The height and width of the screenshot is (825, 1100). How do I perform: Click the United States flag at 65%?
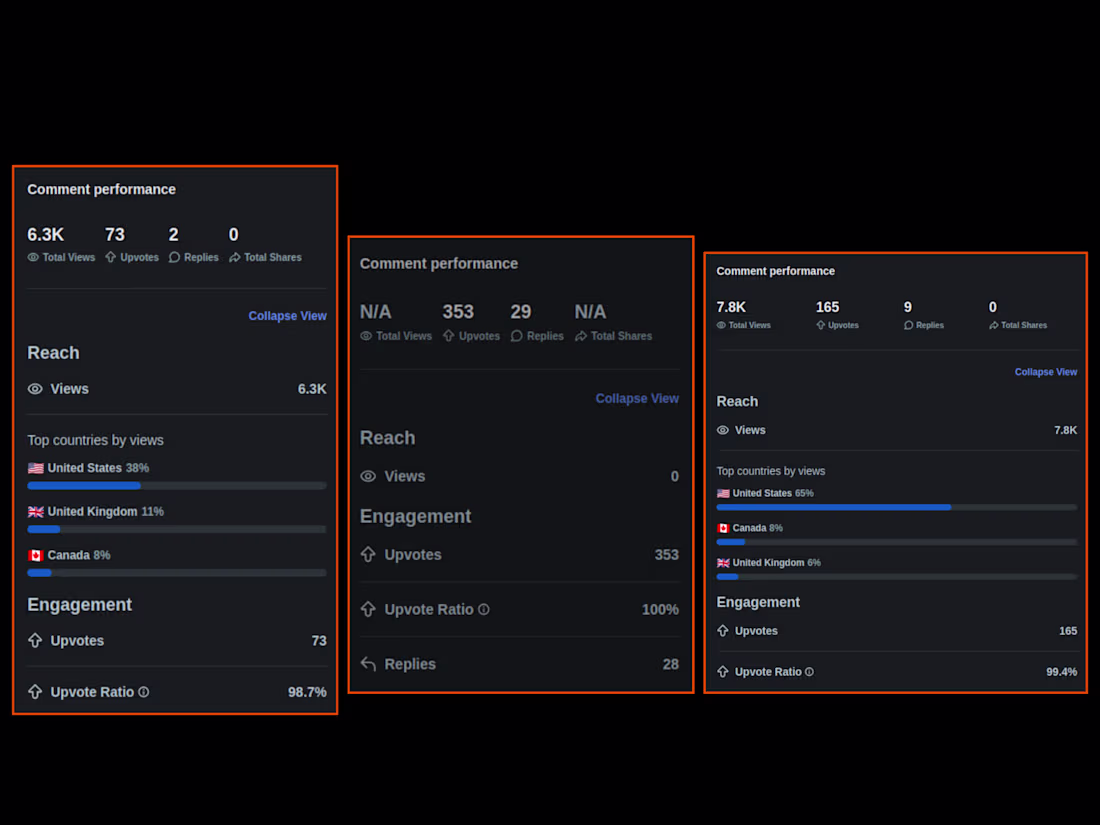coord(723,493)
